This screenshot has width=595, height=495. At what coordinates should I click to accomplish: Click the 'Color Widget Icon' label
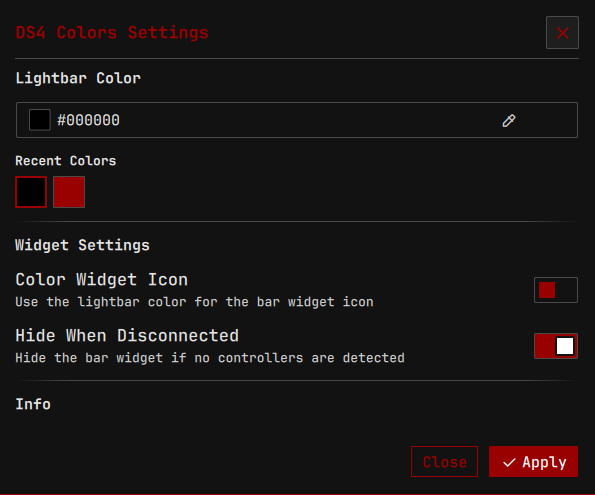[x=102, y=280]
